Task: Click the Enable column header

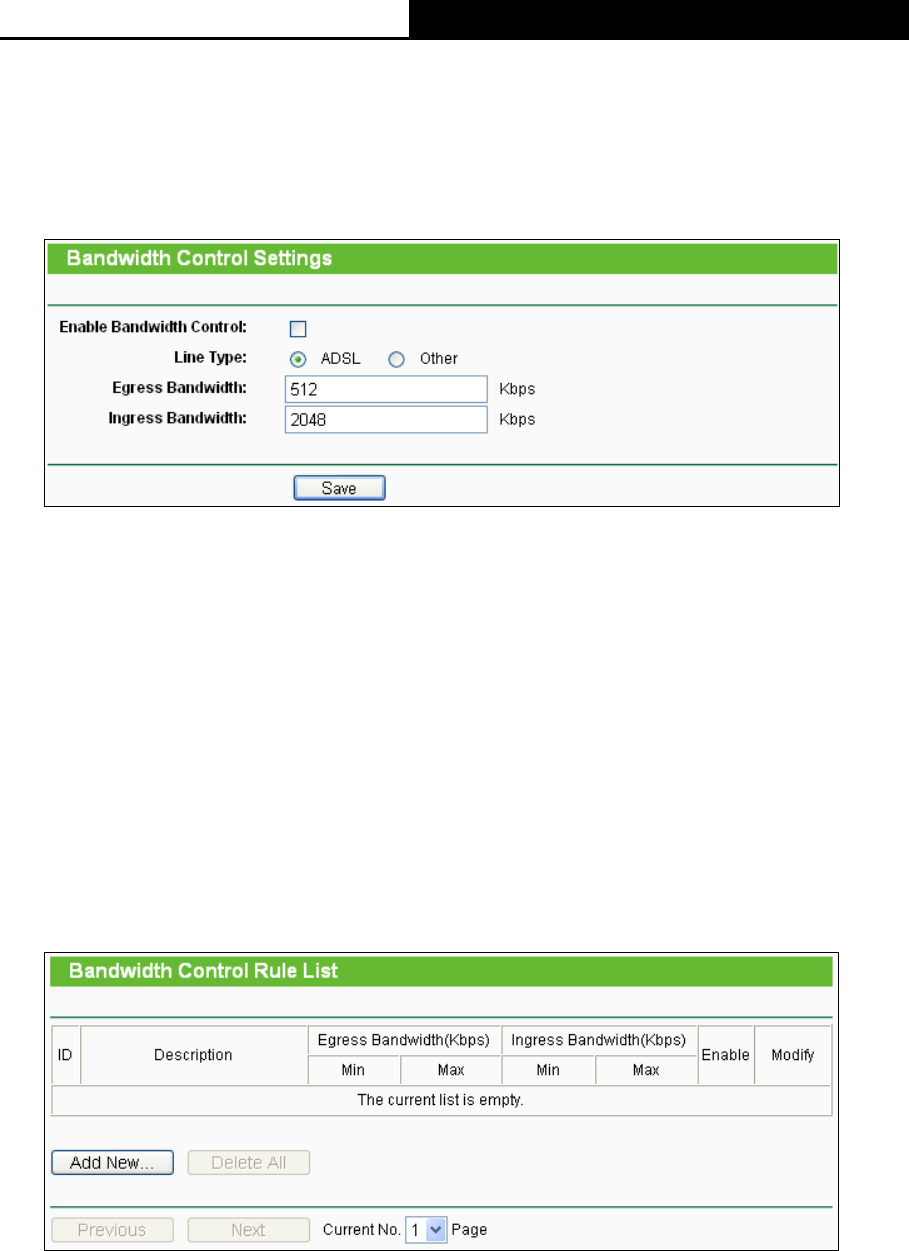Action: pyautogui.click(x=726, y=1055)
